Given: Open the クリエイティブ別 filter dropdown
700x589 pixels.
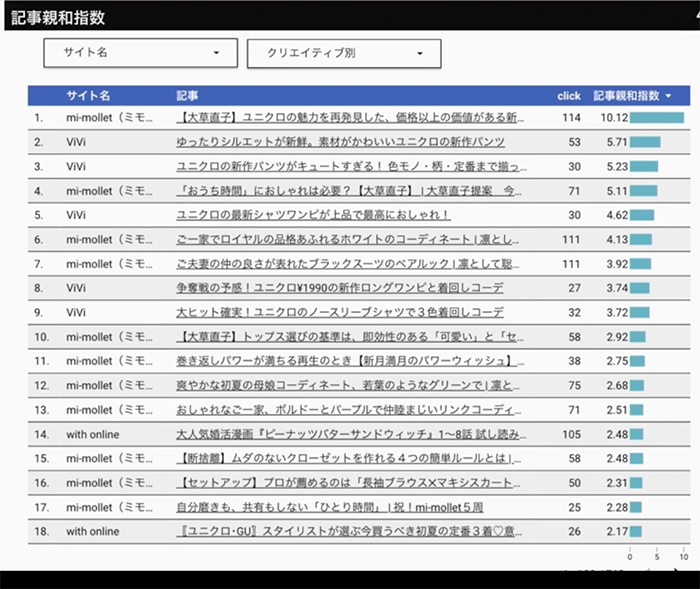Looking at the screenshot, I should [x=344, y=53].
